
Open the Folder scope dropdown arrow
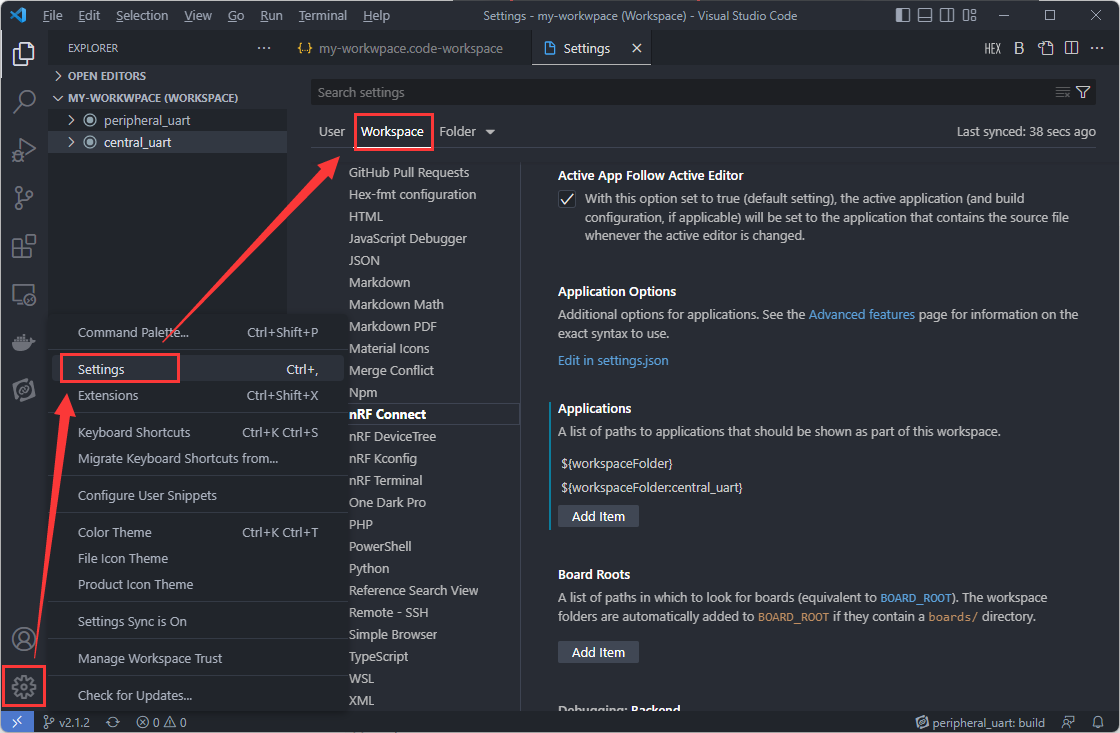point(490,132)
